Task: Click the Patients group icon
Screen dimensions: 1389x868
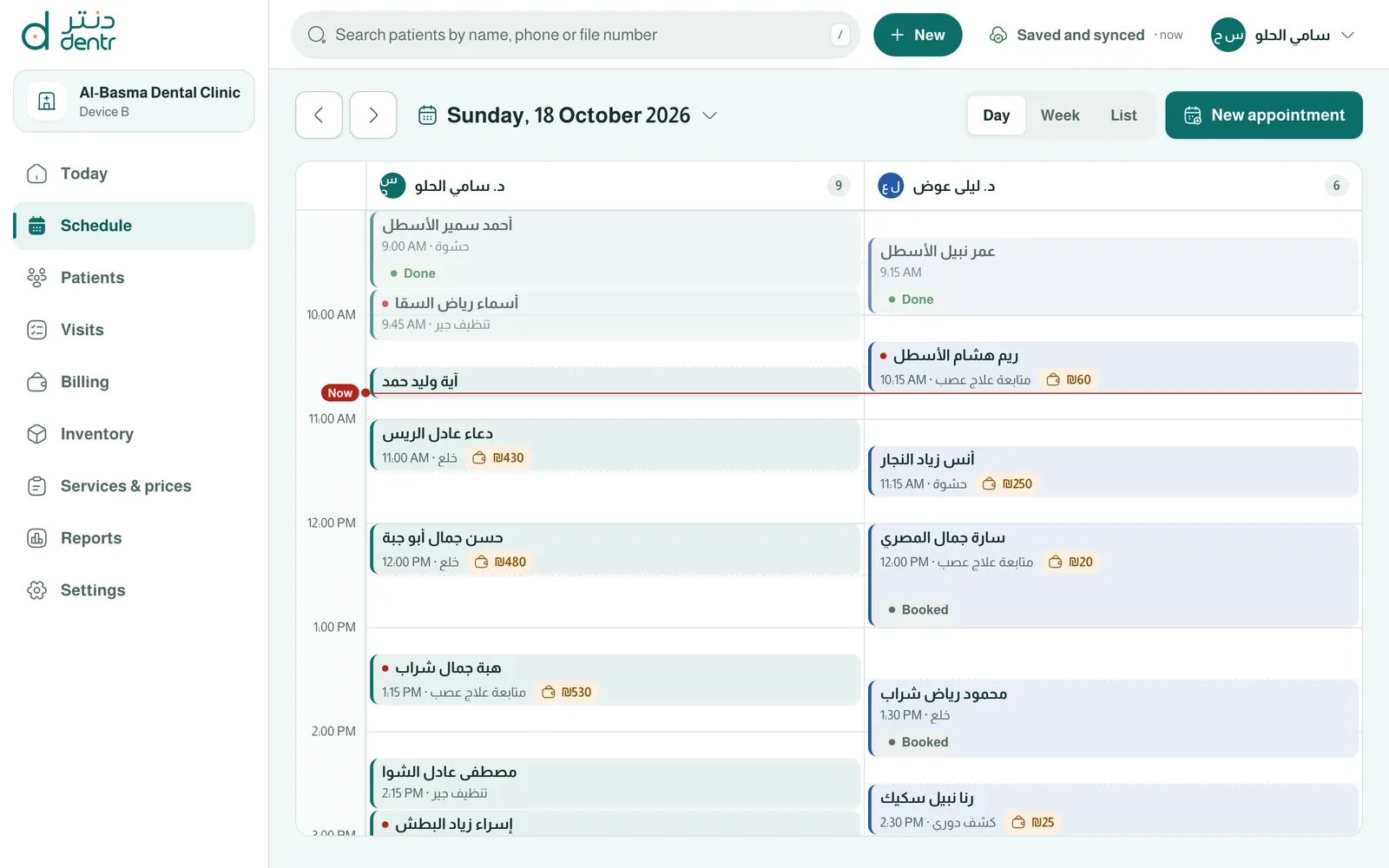Action: point(36,278)
